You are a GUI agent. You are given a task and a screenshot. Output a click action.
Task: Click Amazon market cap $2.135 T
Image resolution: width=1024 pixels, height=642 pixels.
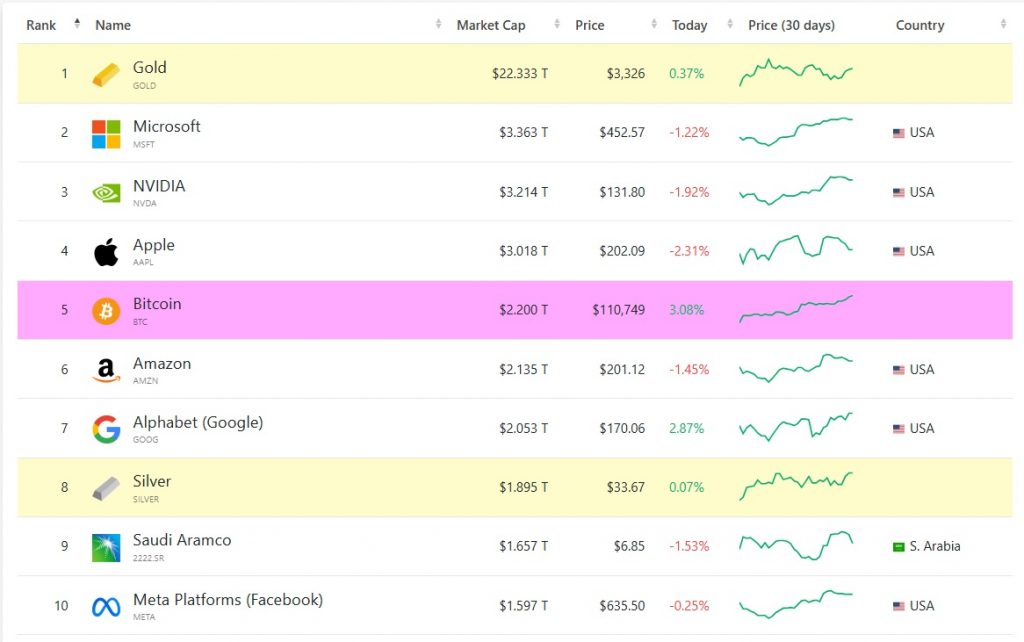524,370
